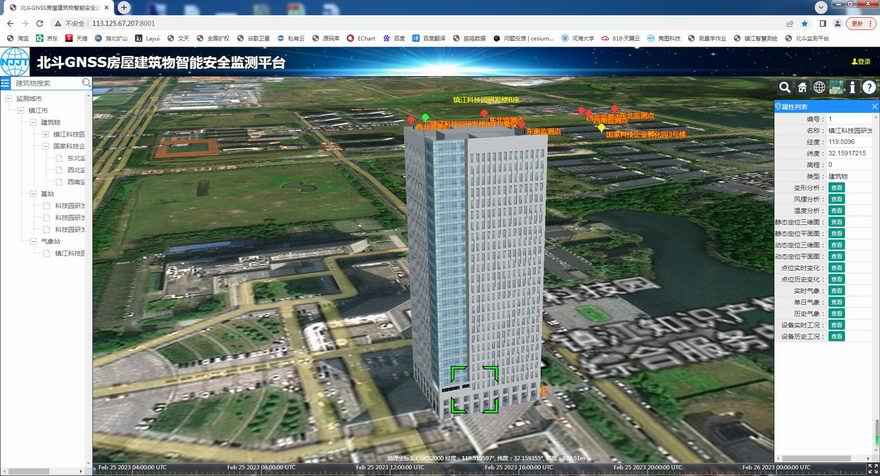The height and width of the screenshot is (476, 880).
Task: Open the imagery base layer picker
Action: click(837, 87)
